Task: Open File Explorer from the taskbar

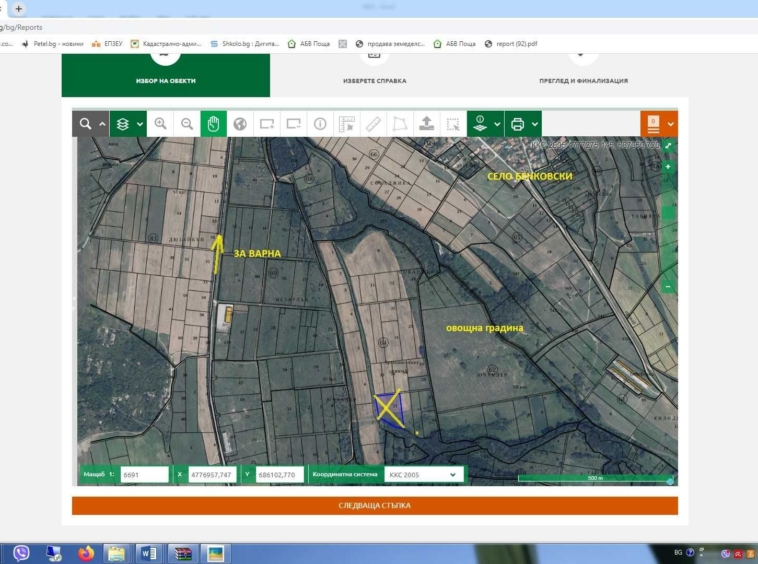Action: (117, 553)
